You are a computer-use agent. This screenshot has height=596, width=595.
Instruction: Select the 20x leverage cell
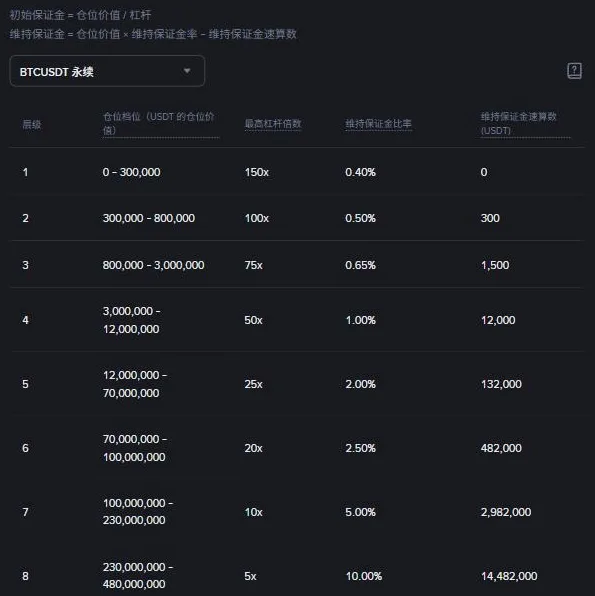254,448
